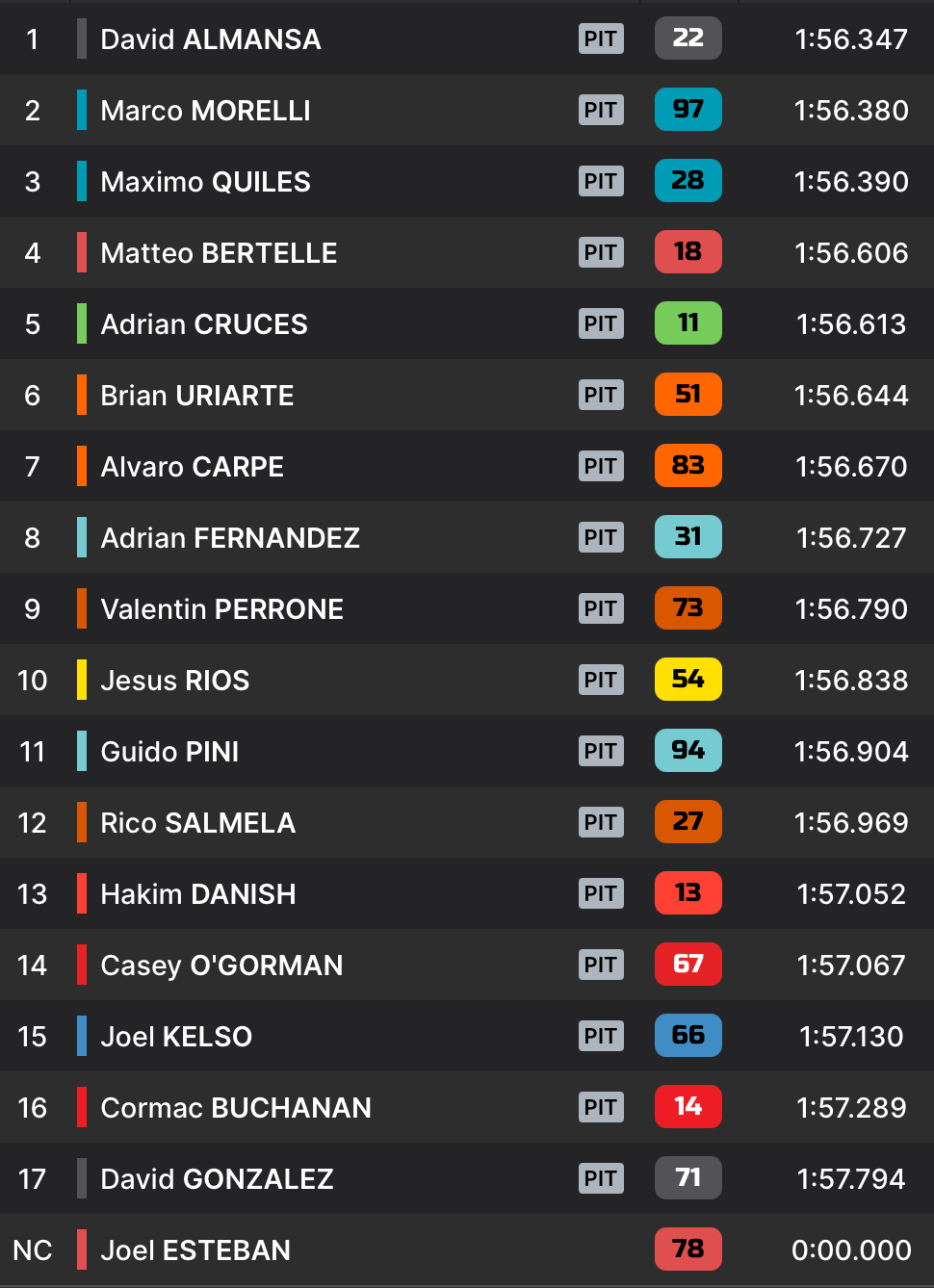Select Casey O'GORMAN row name
This screenshot has height=1288, width=934.
221,966
